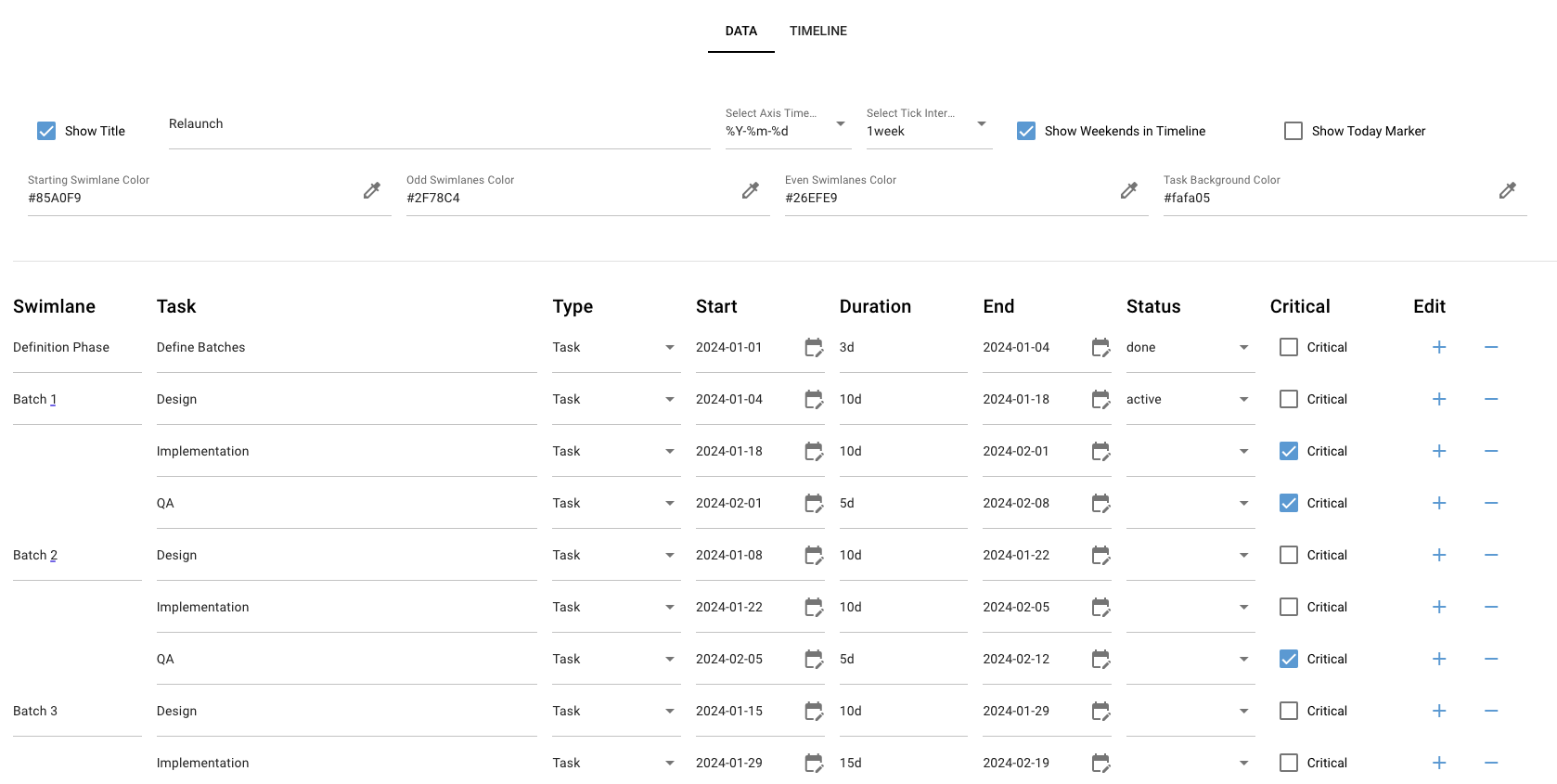This screenshot has width=1557, height=784.
Task: Uncheck Critical for QA starting 2024-02-01
Action: click(x=1289, y=503)
